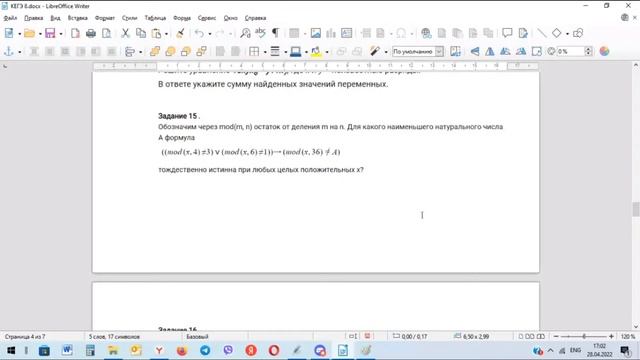Flip the image horizontally

click(490, 51)
